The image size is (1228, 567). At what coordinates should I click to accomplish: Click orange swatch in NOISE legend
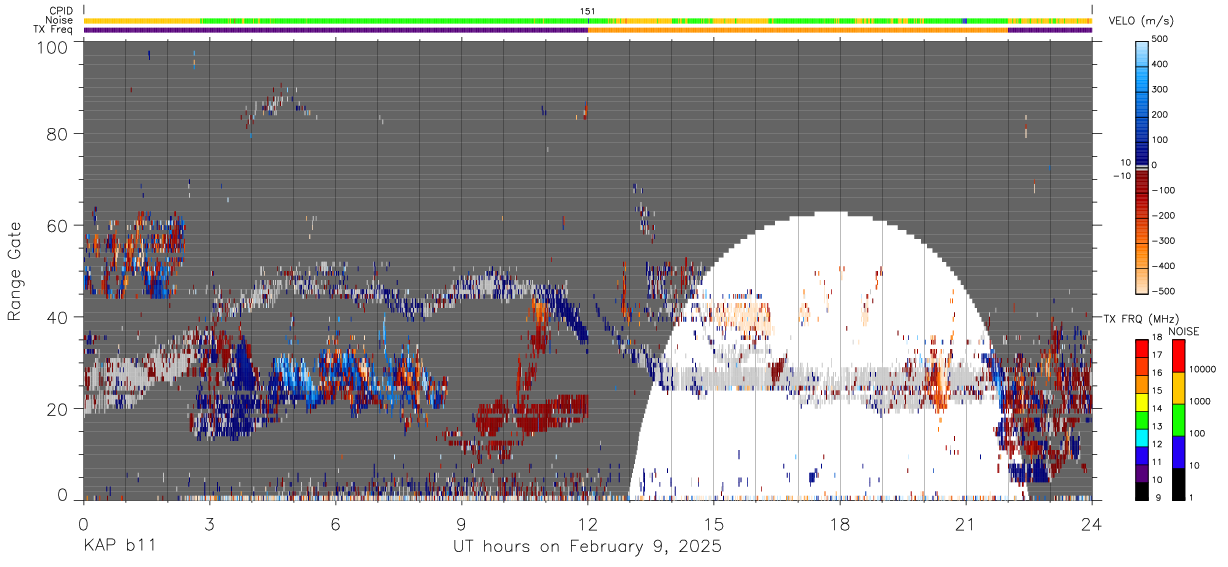1178,388
